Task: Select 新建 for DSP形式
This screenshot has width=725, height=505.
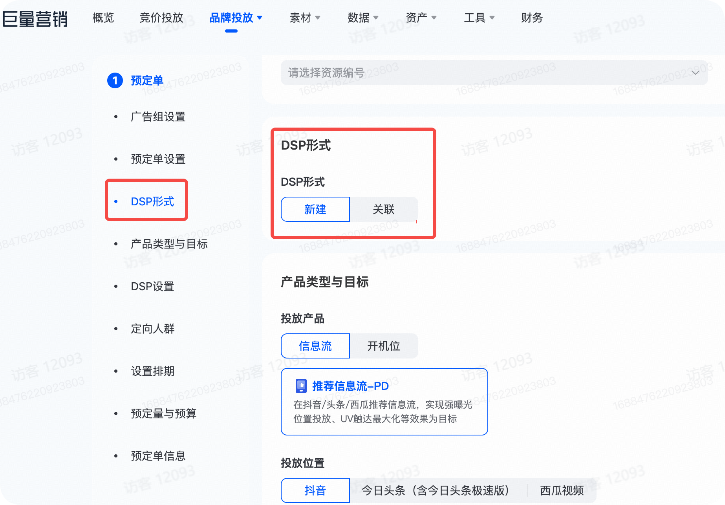Action: pos(315,209)
